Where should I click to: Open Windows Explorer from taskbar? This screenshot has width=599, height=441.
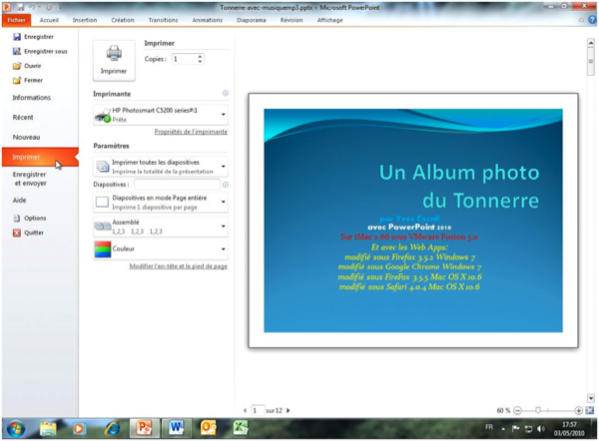[48, 428]
